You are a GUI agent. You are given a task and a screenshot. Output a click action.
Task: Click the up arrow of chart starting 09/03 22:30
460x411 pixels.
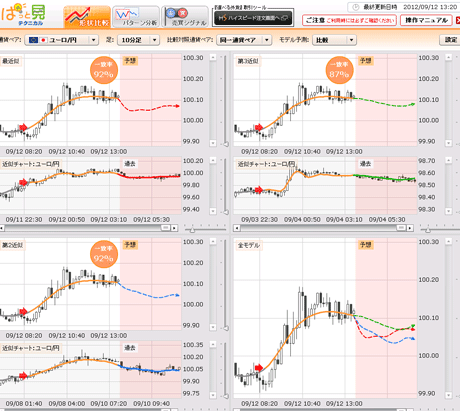point(449,161)
